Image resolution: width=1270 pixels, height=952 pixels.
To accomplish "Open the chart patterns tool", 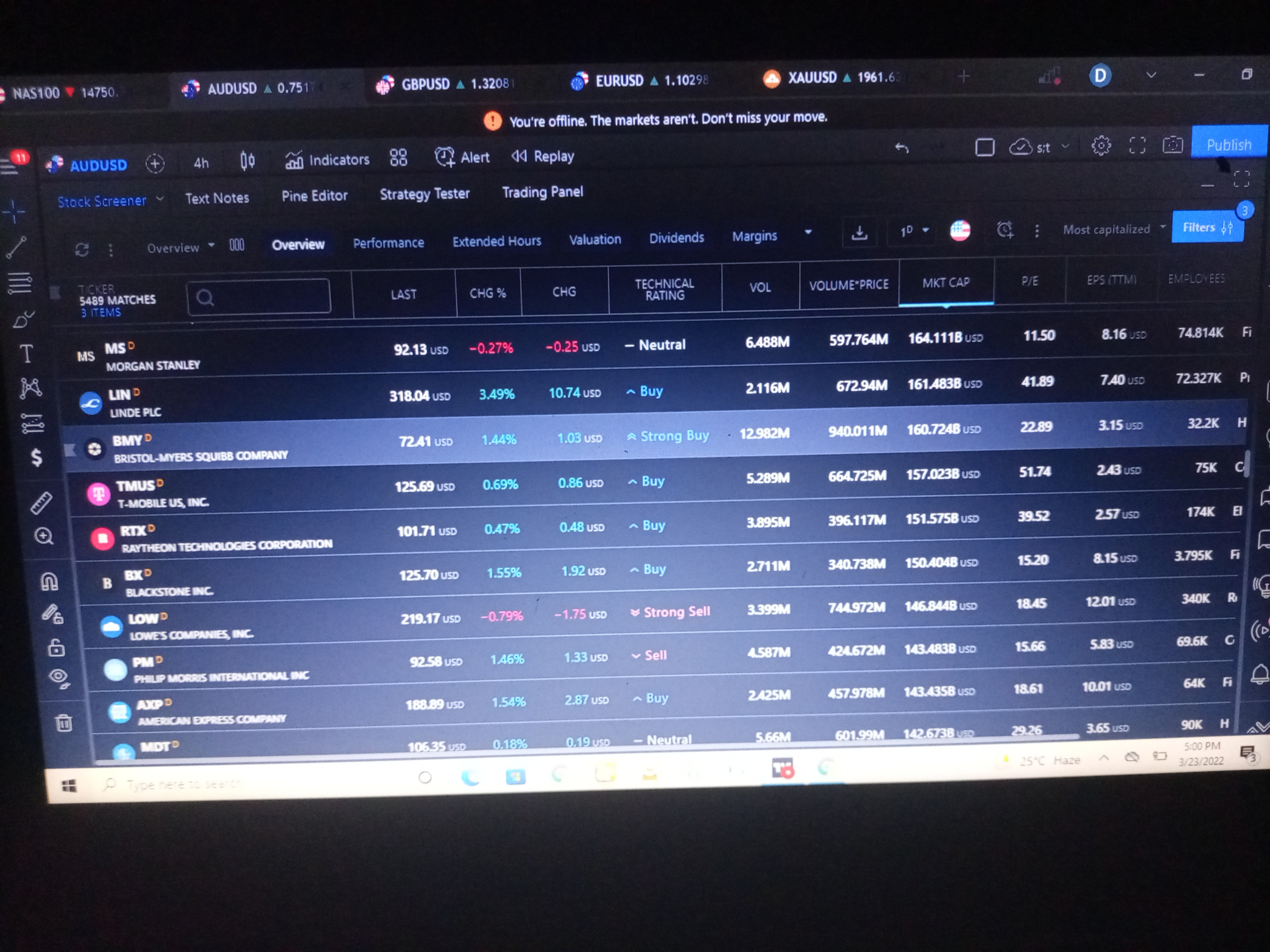I will (x=30, y=388).
